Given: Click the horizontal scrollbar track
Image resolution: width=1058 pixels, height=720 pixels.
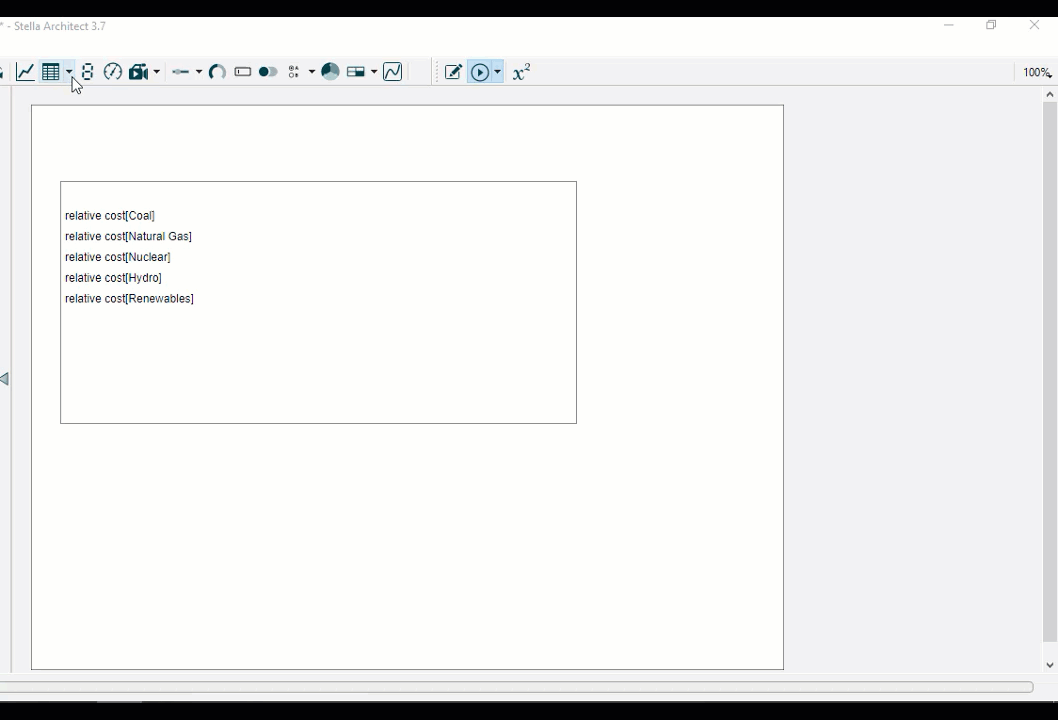Looking at the screenshot, I should 516,687.
